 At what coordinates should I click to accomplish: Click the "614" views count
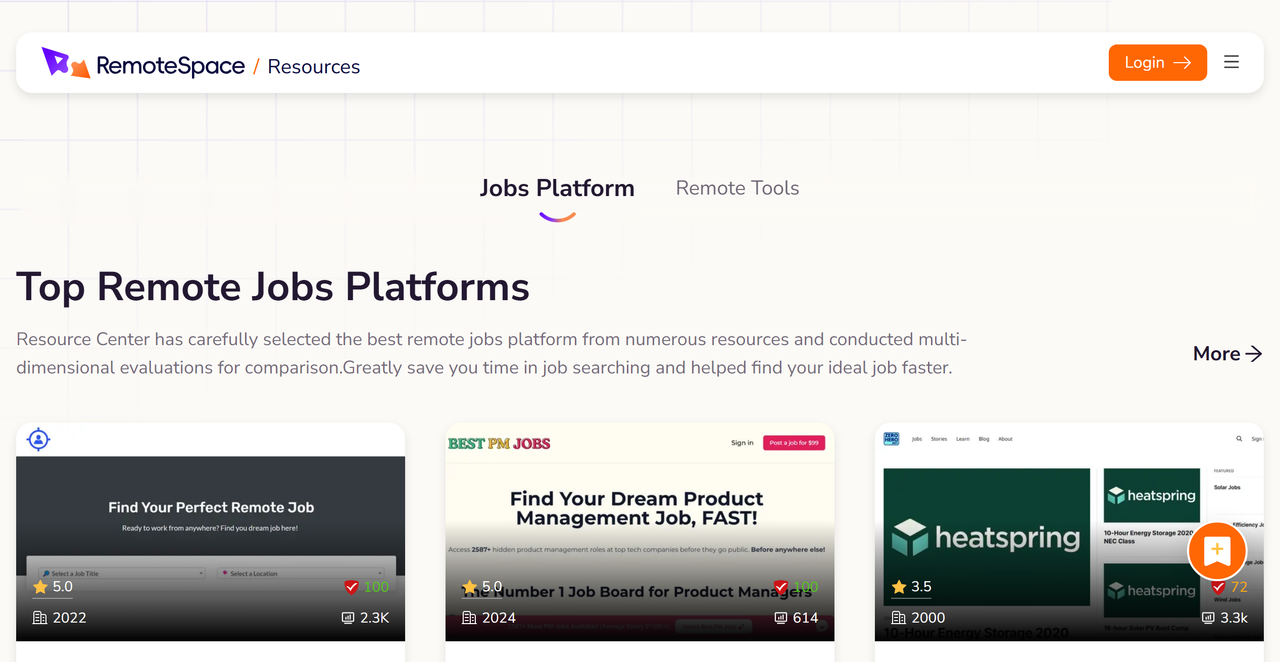coord(806,618)
